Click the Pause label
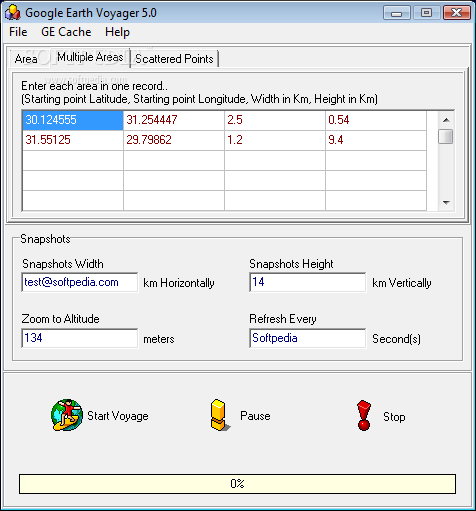This screenshot has height=511, width=476. pyautogui.click(x=255, y=416)
